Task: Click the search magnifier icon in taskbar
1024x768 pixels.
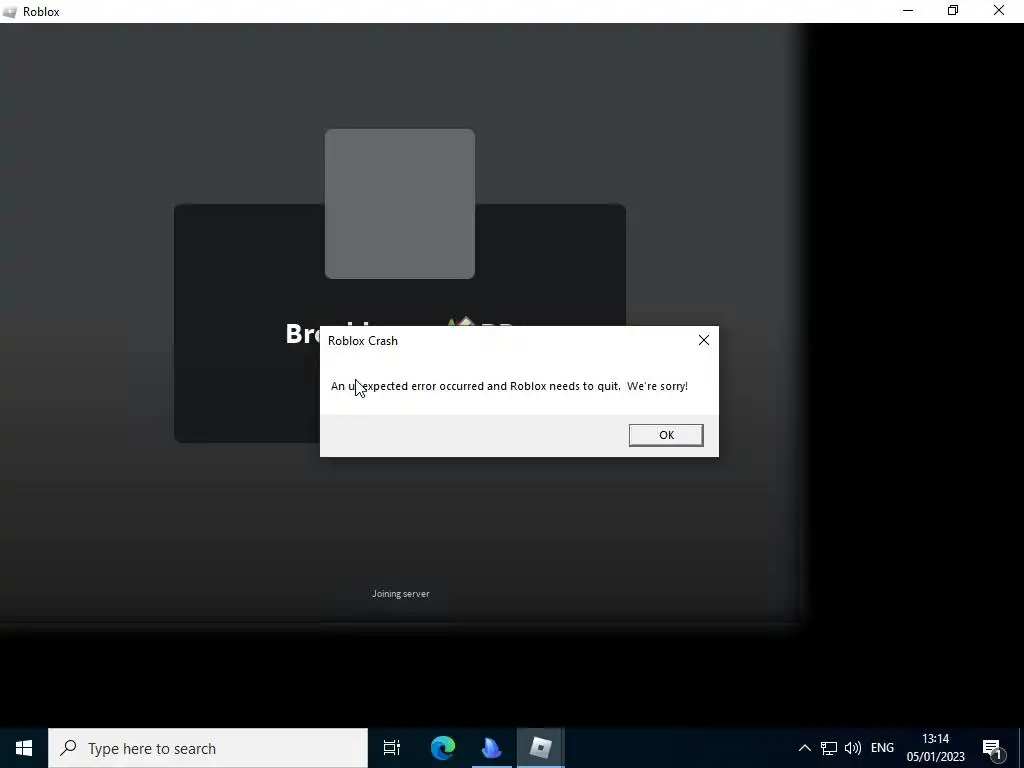Action: click(68, 748)
